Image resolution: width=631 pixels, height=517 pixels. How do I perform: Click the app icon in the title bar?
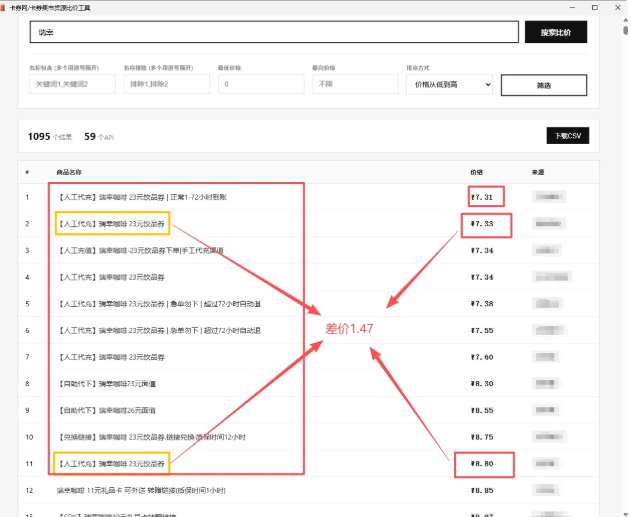coord(5,6)
